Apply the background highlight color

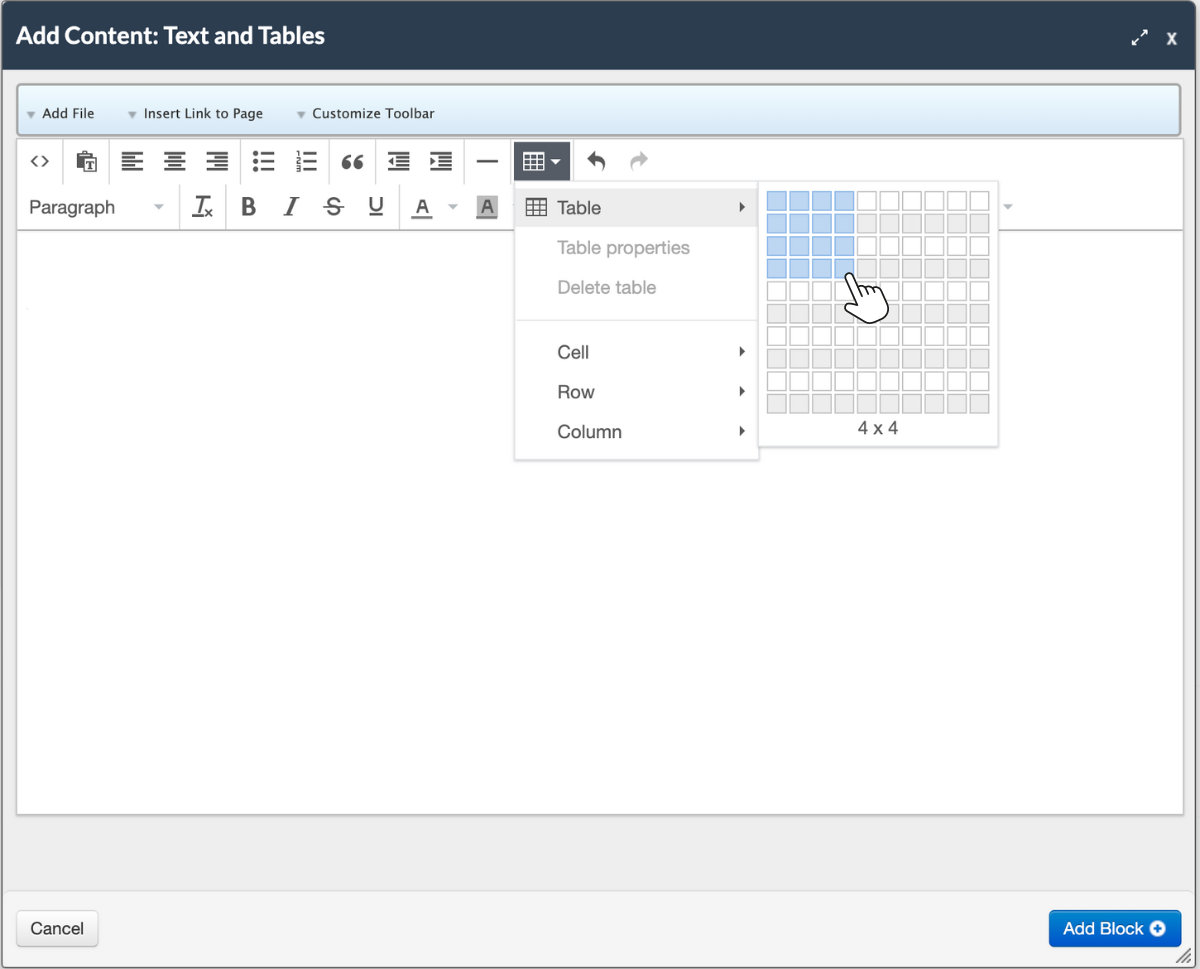pyautogui.click(x=487, y=207)
